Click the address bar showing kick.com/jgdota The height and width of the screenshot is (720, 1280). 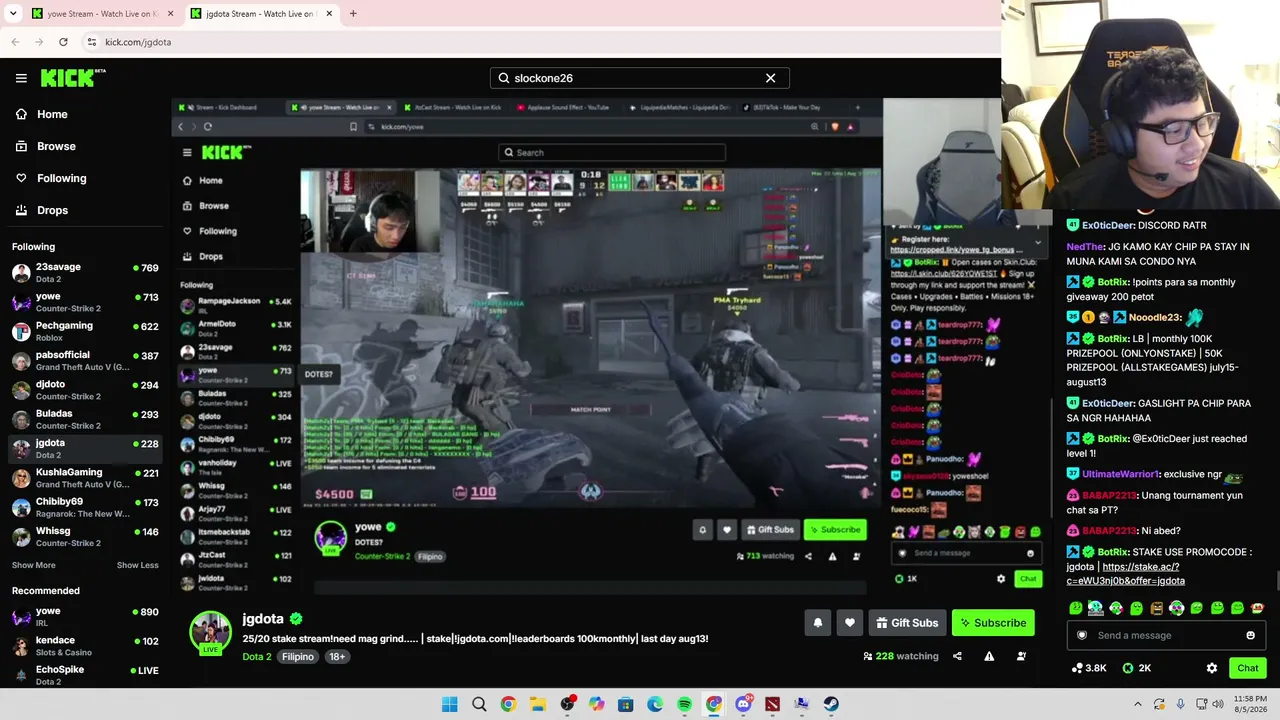[540, 42]
